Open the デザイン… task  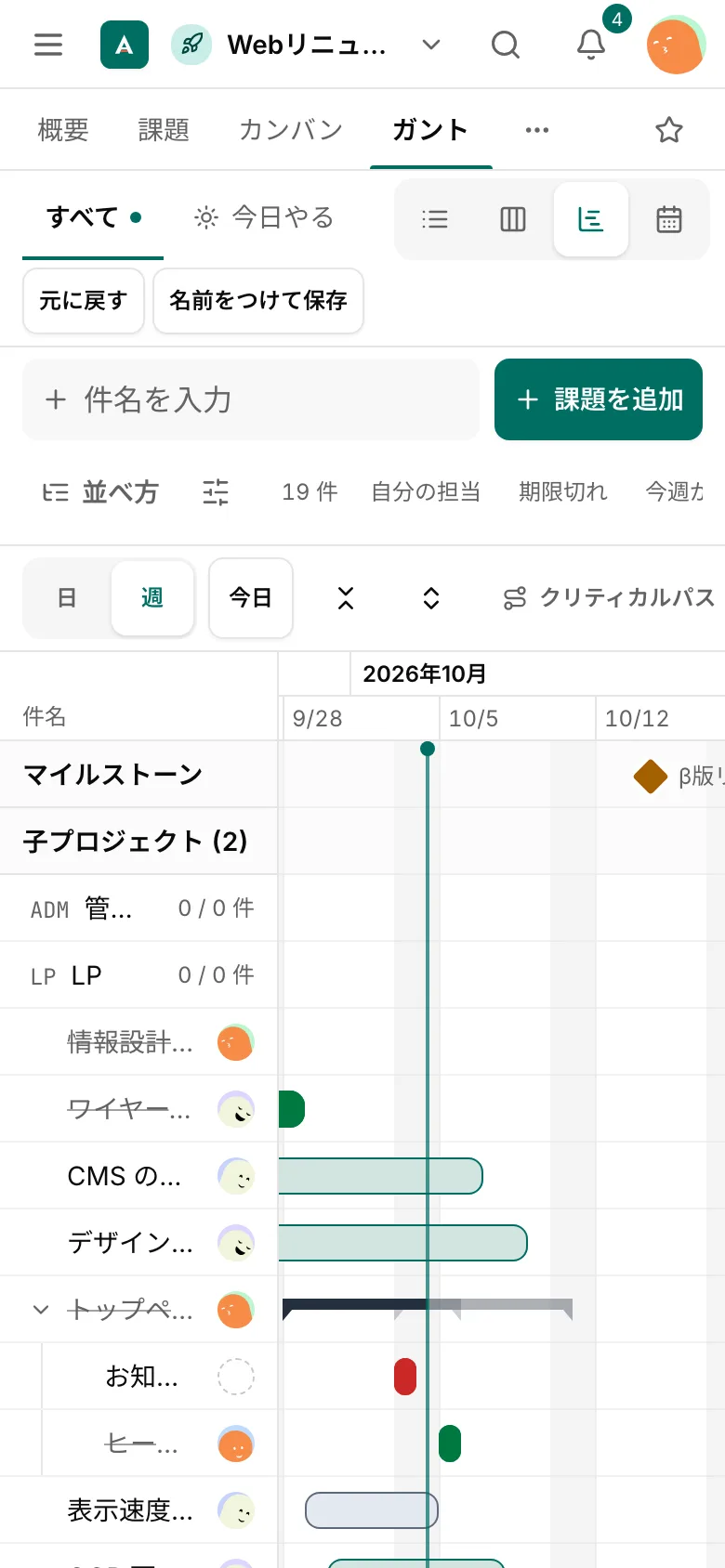130,1243
